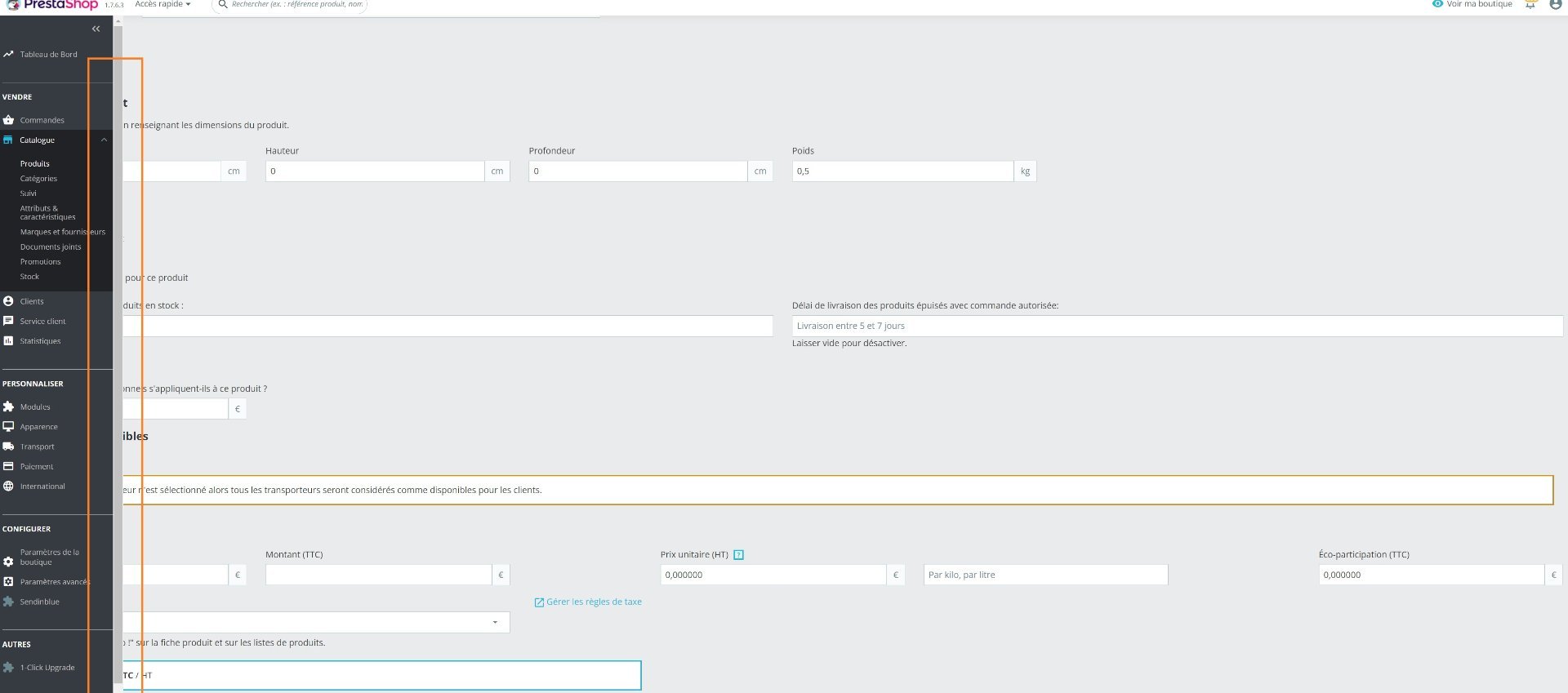Open notifications bell icon in header
1568x693 pixels.
pyautogui.click(x=1530, y=4)
